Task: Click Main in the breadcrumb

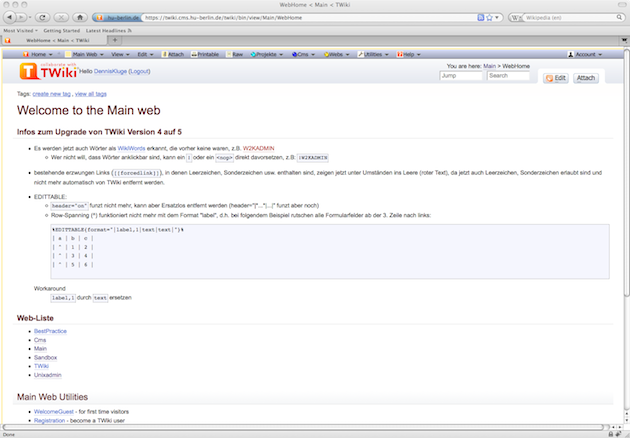Action: pyautogui.click(x=489, y=66)
